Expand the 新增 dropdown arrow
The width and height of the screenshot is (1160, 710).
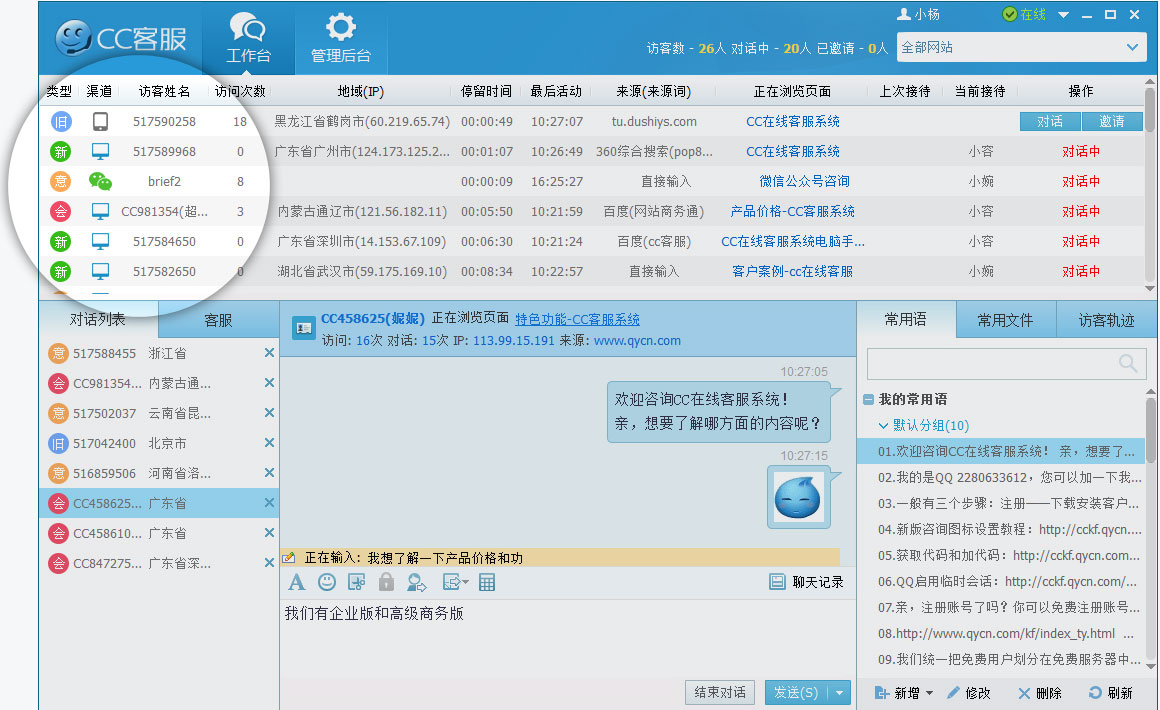tap(929, 693)
